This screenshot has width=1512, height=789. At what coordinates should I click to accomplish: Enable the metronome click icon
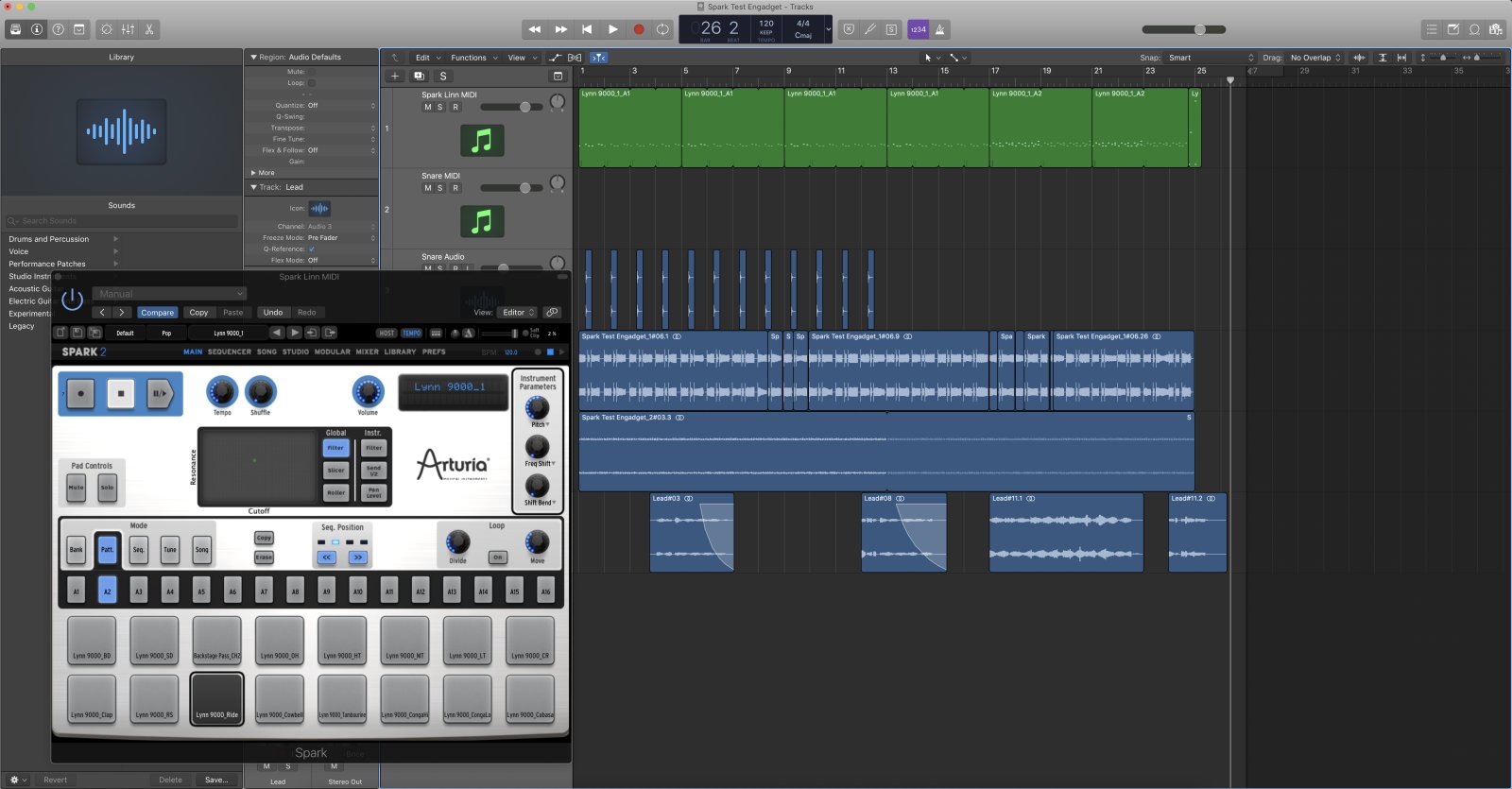[939, 29]
